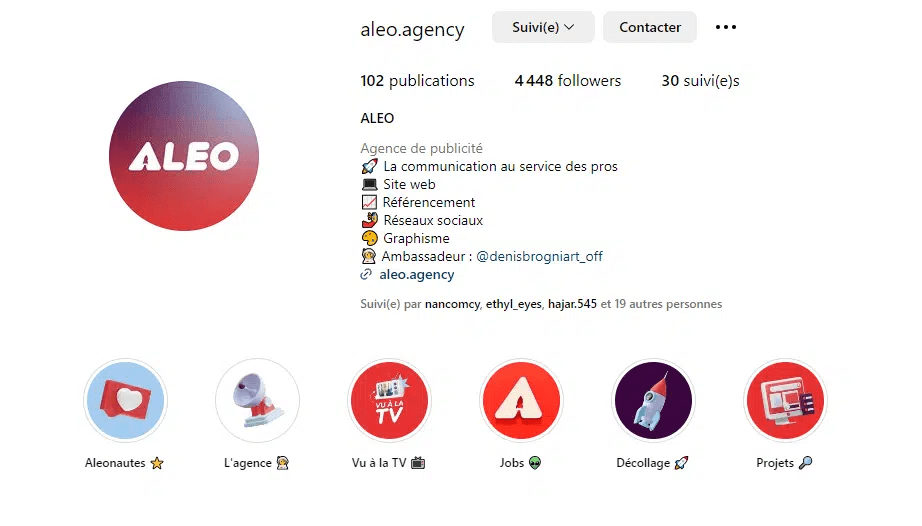Expand the Suivi(e) dropdown button
Screen dimensions: 922x526
543,27
